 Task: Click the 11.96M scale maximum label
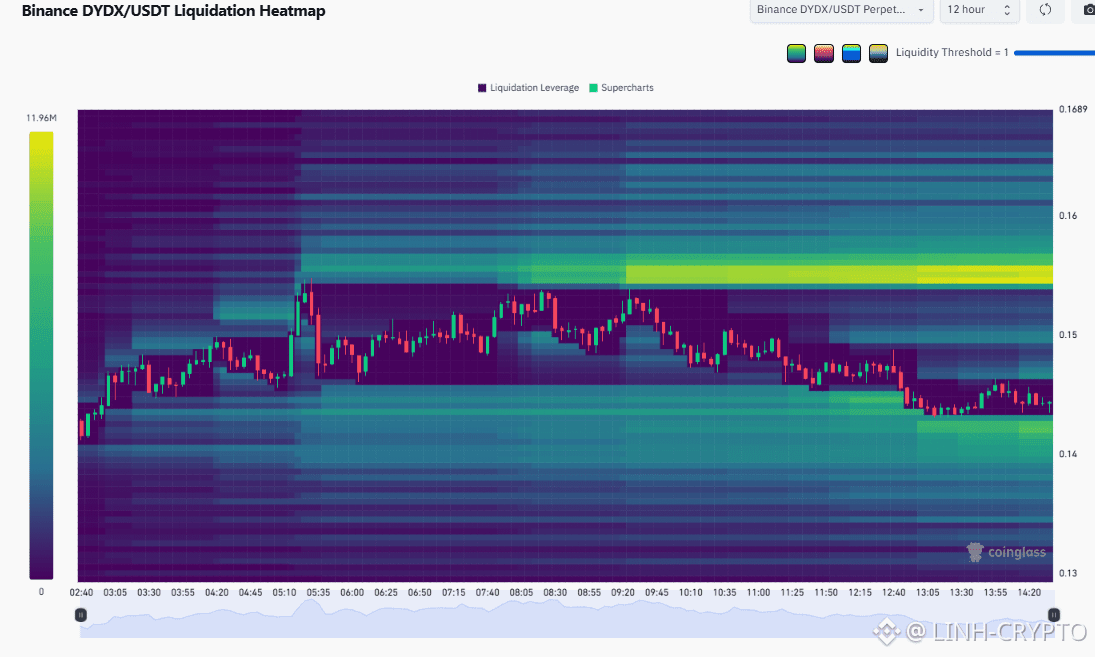point(41,118)
